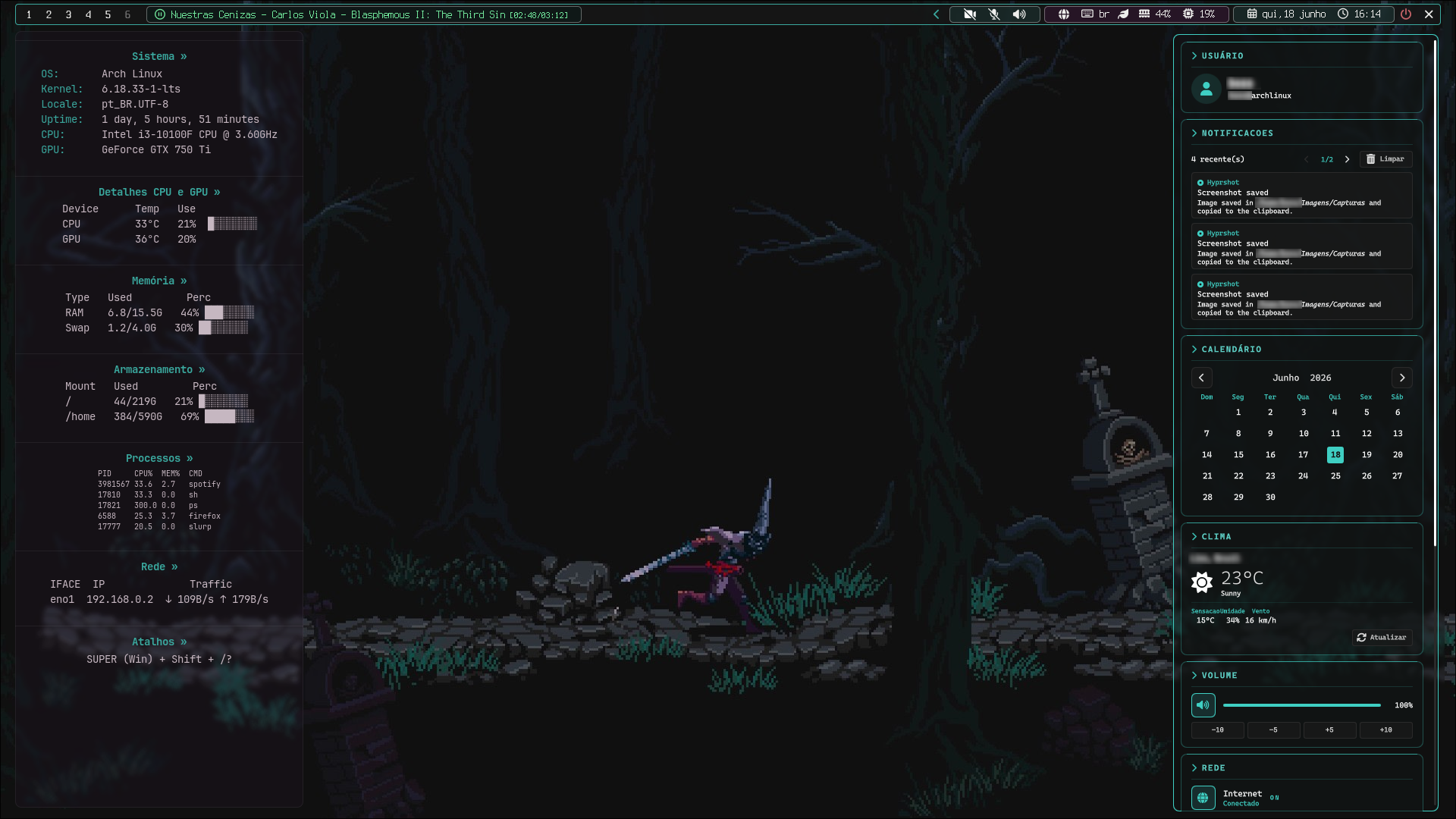Close the side panel with X icon
Viewport: 1456px width, 819px height.
pyautogui.click(x=1429, y=14)
